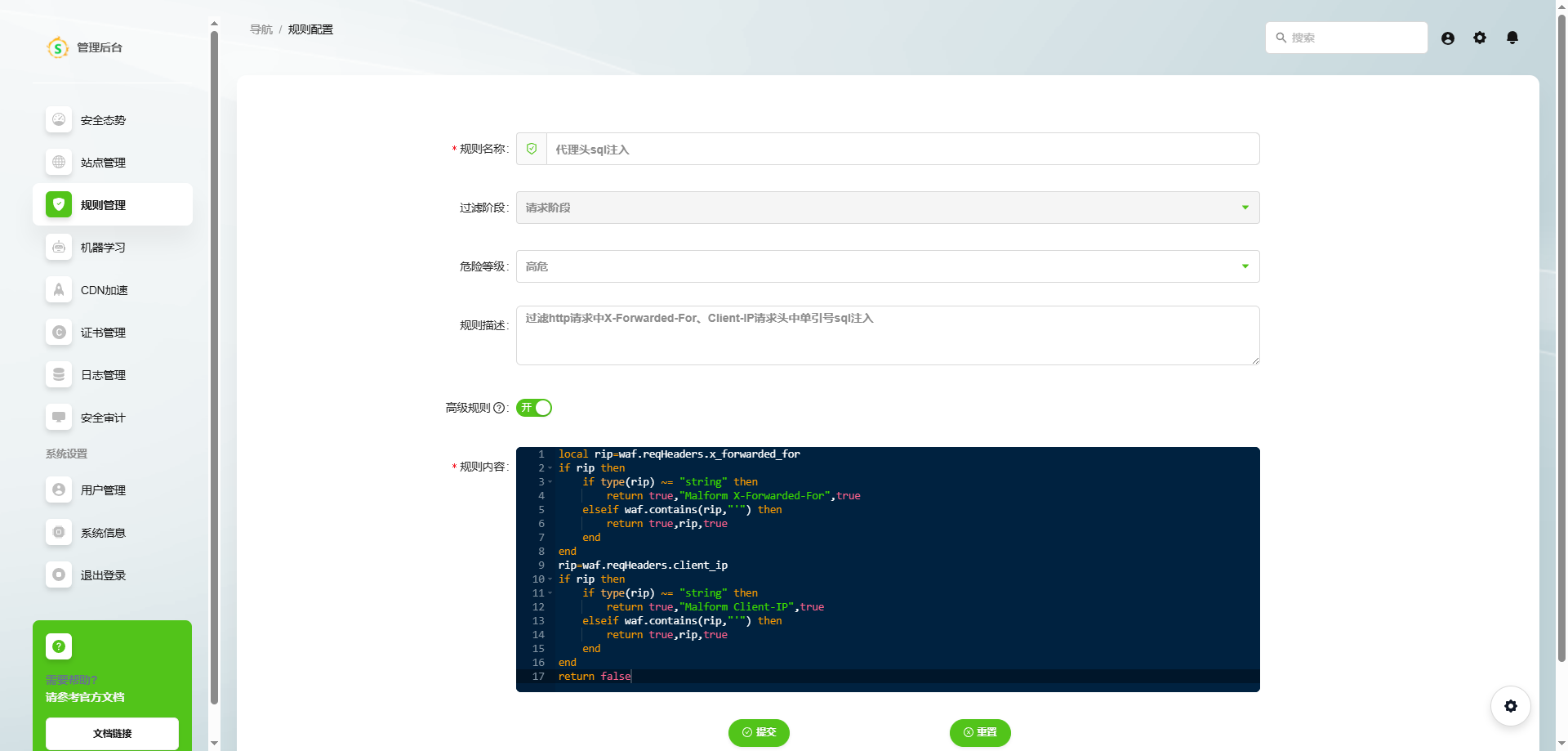Open the settings gear in top bar
This screenshot has height=751, width=1568.
pos(1480,38)
